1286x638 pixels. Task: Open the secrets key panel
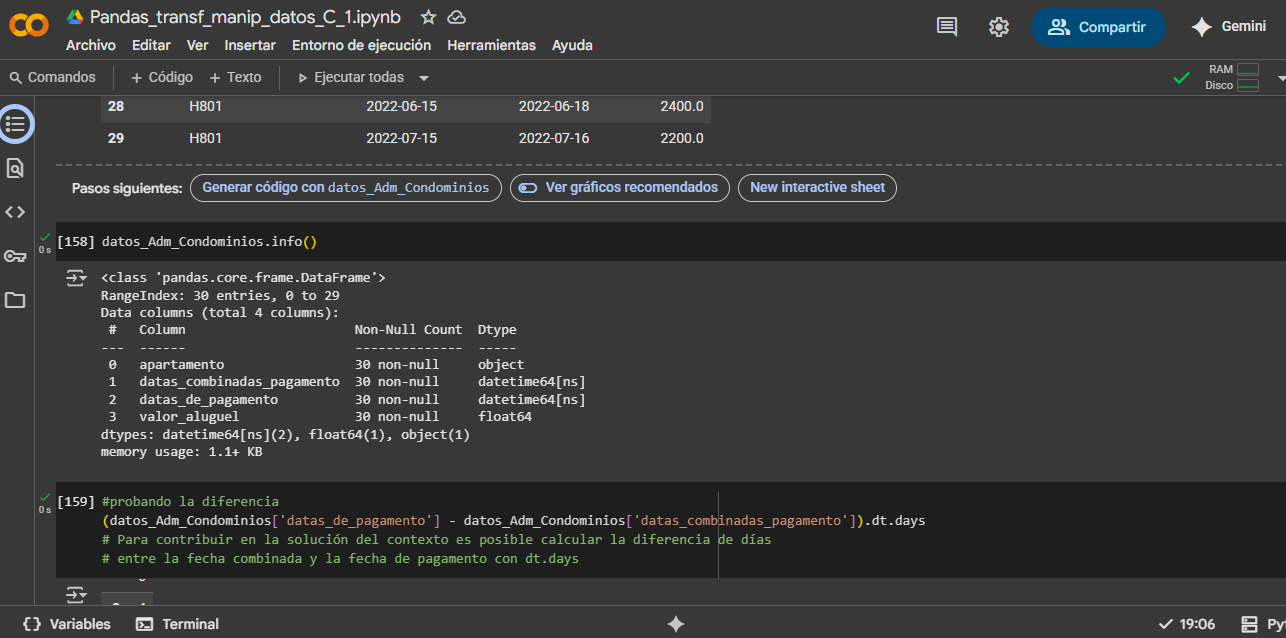point(15,256)
